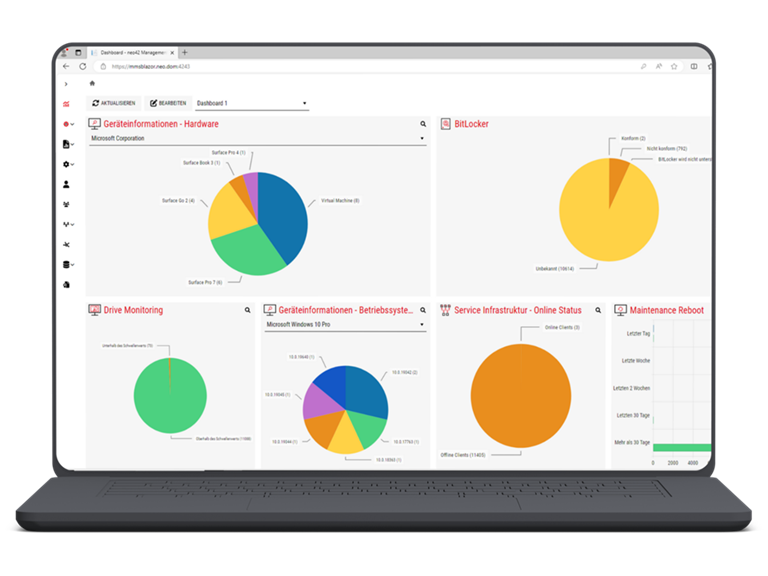Click magnifier icon on Drive Monitoring widget
Screen dimensions: 768x576
[x=247, y=310]
